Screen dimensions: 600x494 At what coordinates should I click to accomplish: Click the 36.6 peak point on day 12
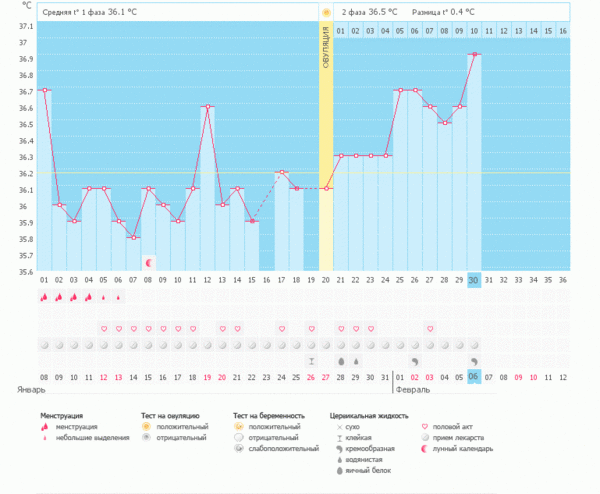(208, 106)
